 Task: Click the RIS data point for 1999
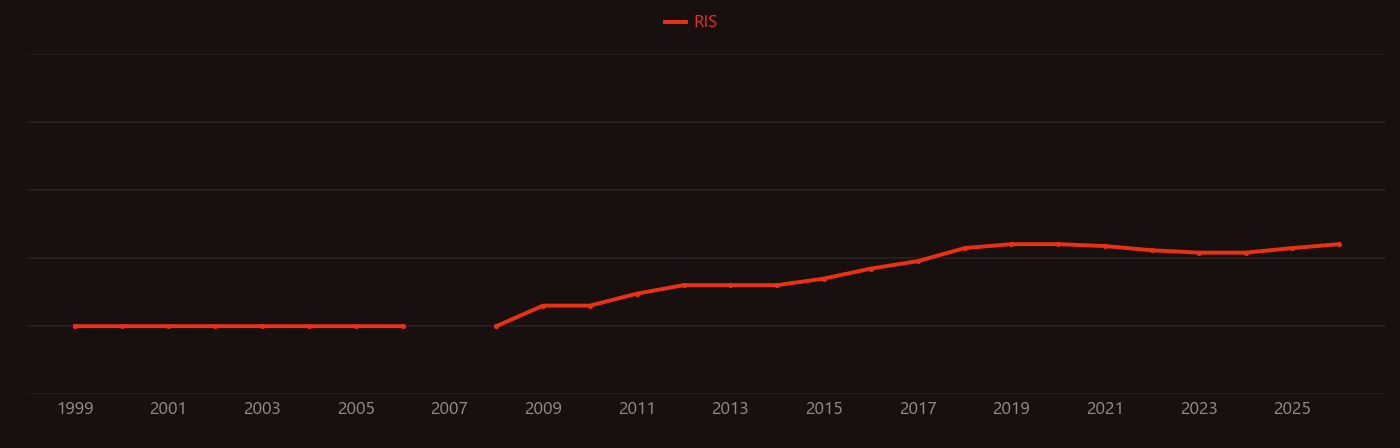tap(75, 326)
